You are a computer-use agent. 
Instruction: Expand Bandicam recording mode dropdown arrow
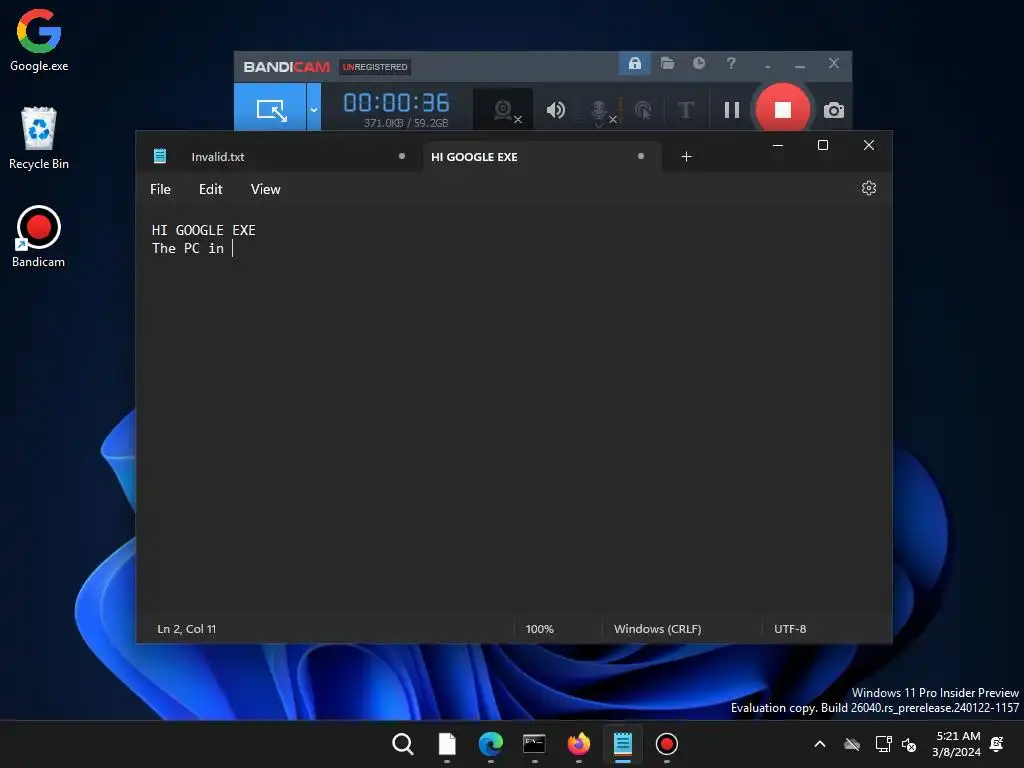pos(314,110)
